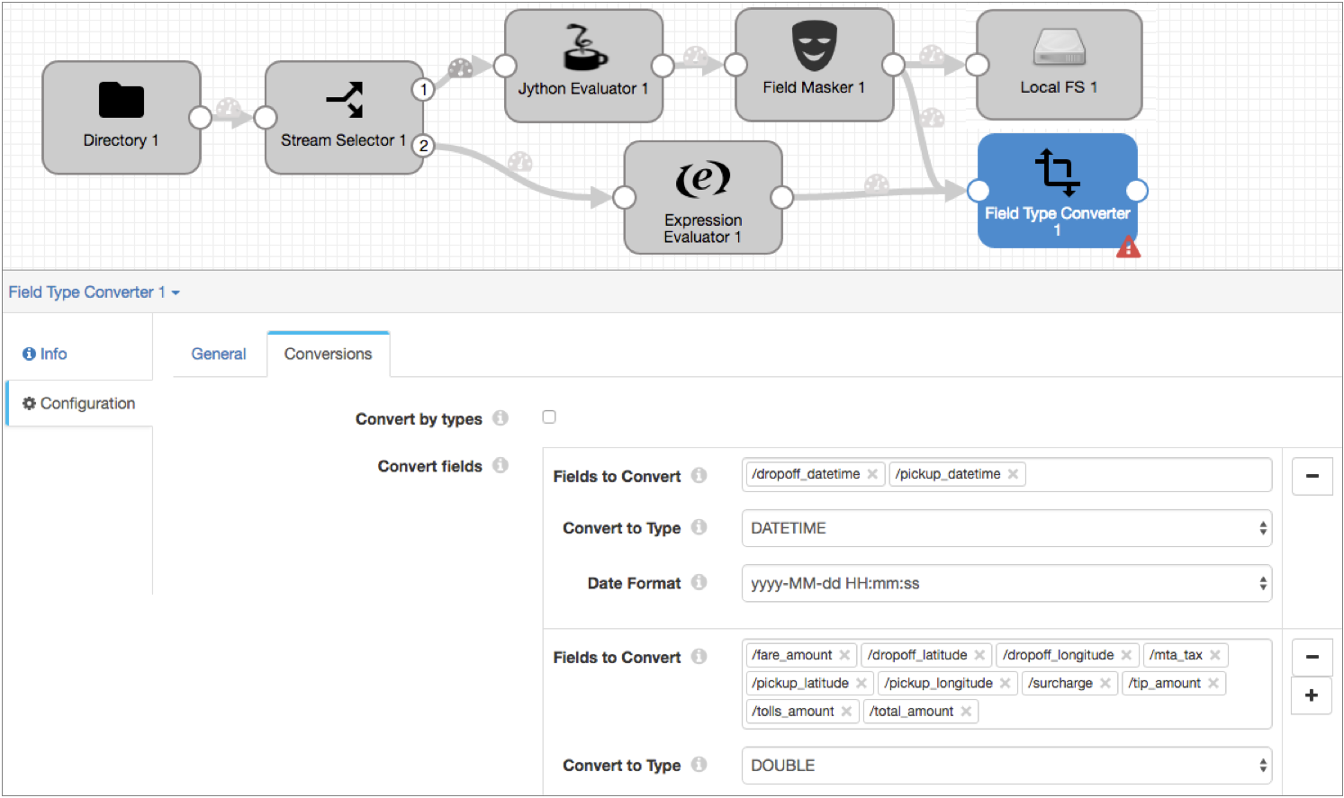
Task: Click inside the datetime Fields to Convert input
Action: pyautogui.click(x=1145, y=475)
